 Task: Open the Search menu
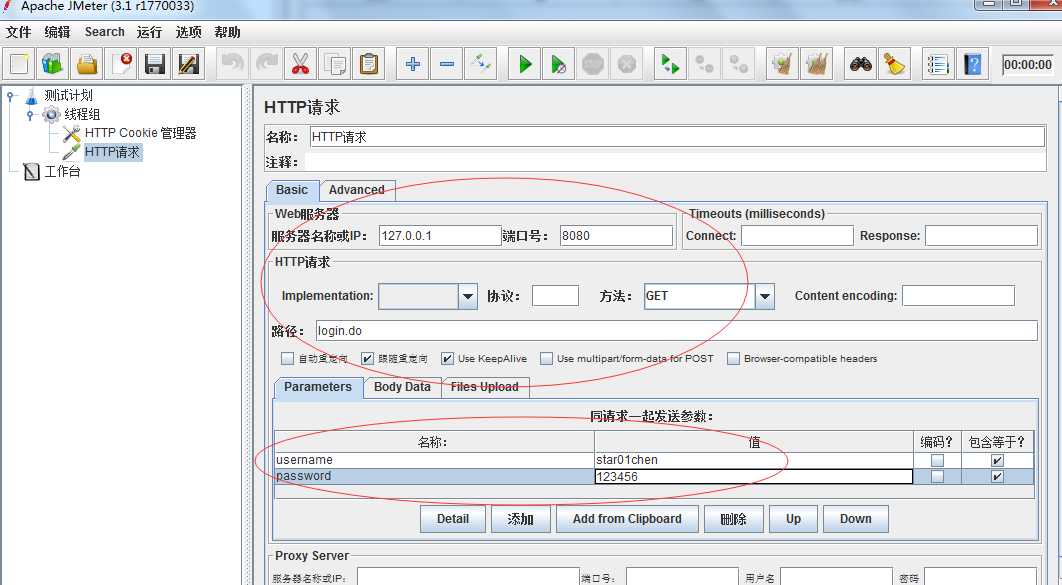pos(104,32)
